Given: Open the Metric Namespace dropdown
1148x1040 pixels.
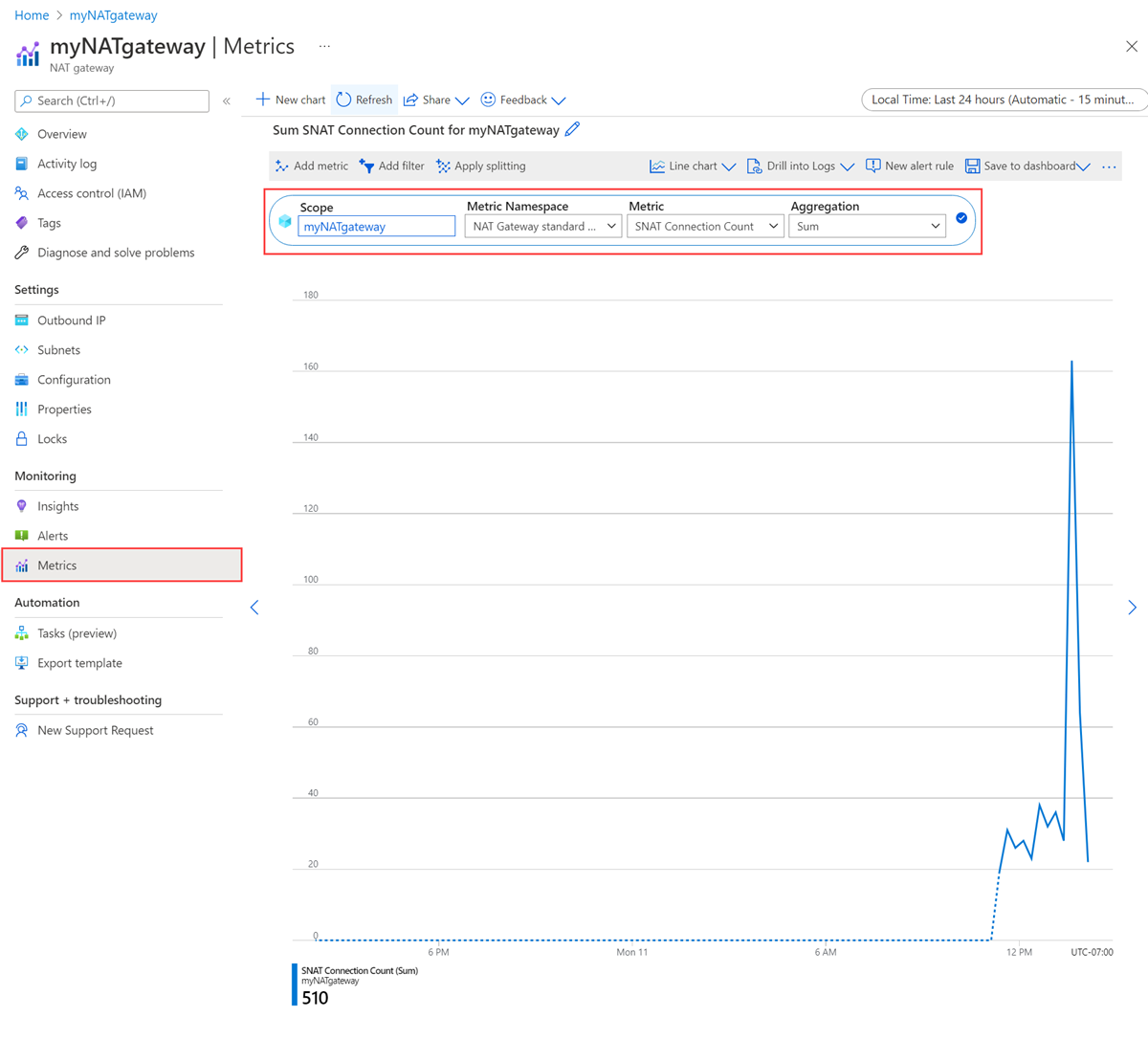Looking at the screenshot, I should click(542, 227).
